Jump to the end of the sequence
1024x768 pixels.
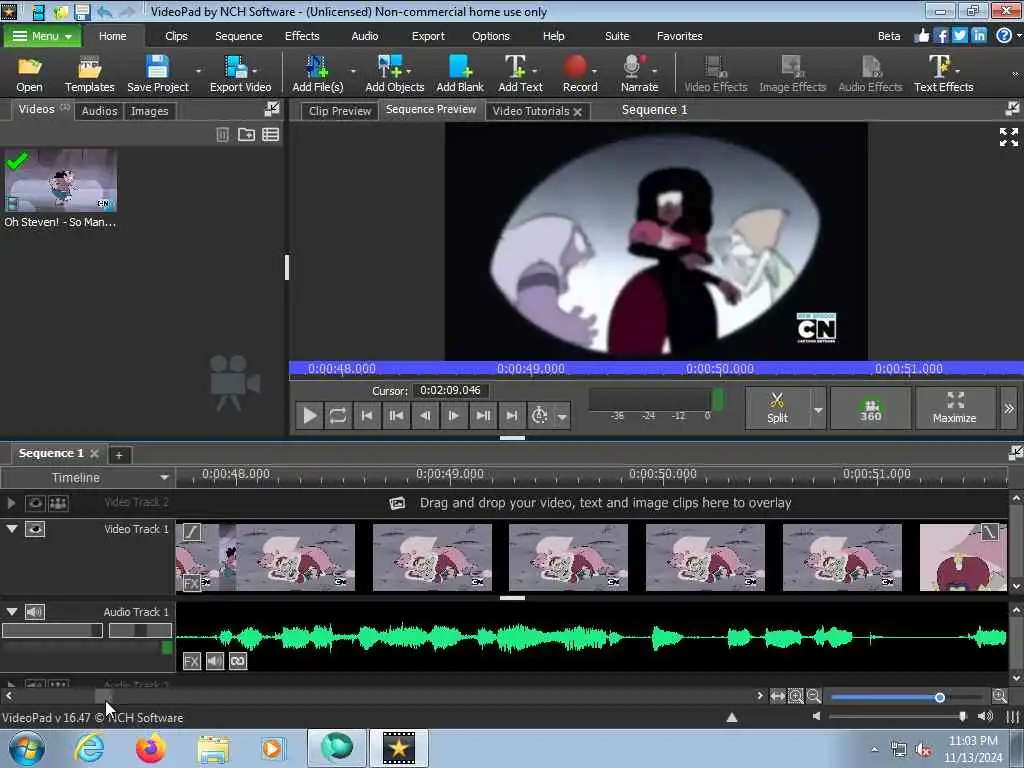pos(512,415)
